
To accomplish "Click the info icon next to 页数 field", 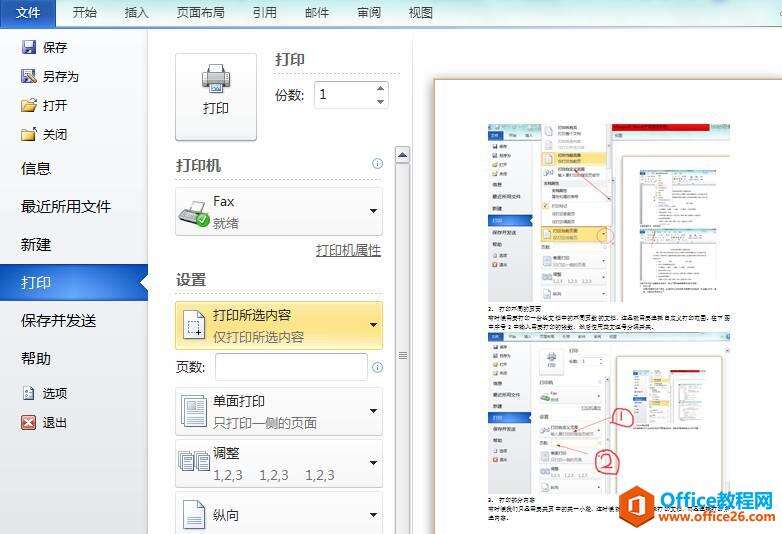I will click(378, 367).
